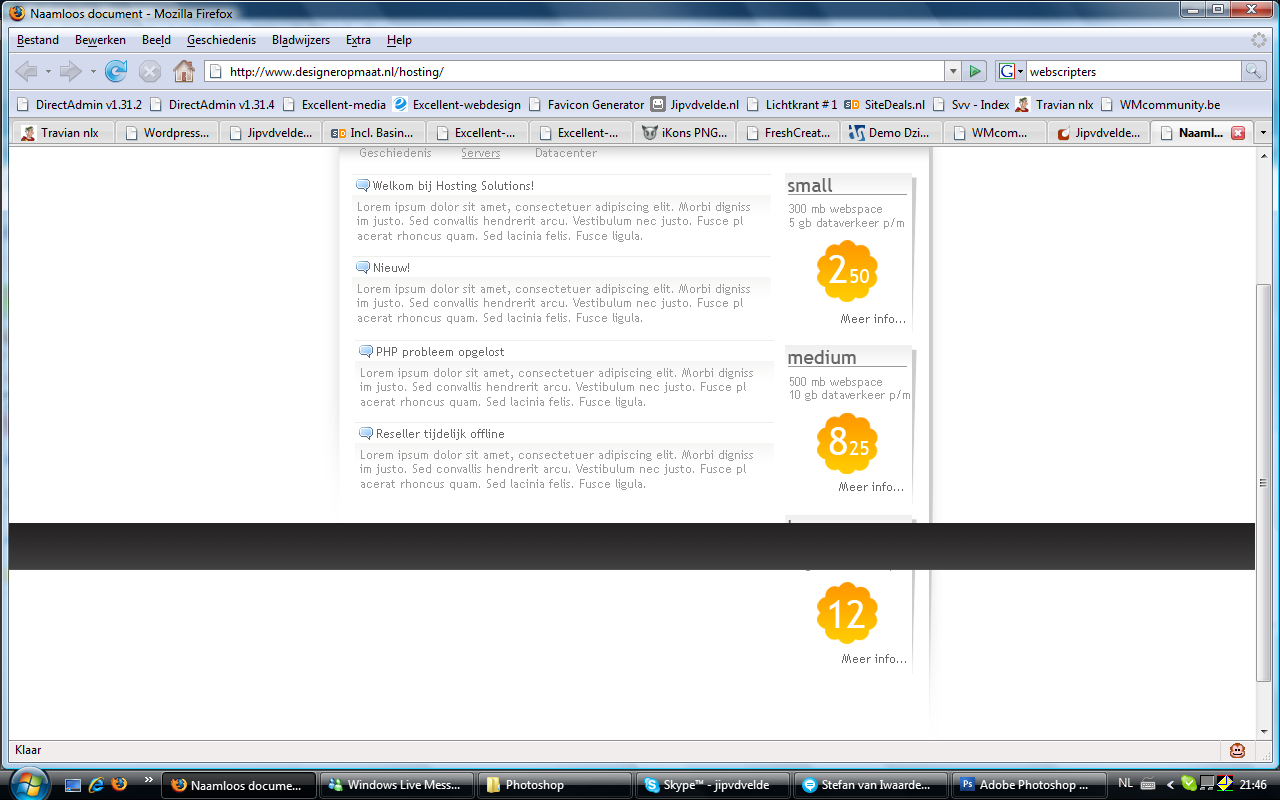Click the 2.50 orange price badge
The width and height of the screenshot is (1280, 800).
848,271
